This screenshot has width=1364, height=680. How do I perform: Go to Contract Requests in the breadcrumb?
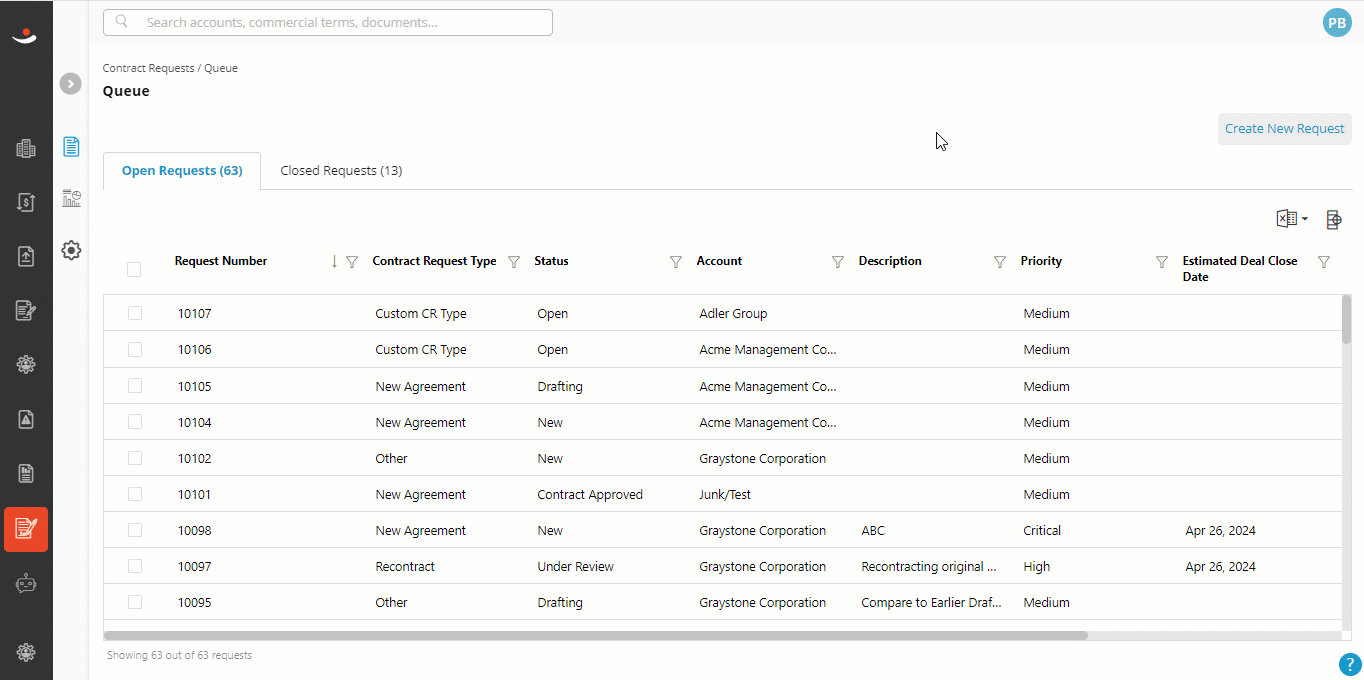click(148, 68)
